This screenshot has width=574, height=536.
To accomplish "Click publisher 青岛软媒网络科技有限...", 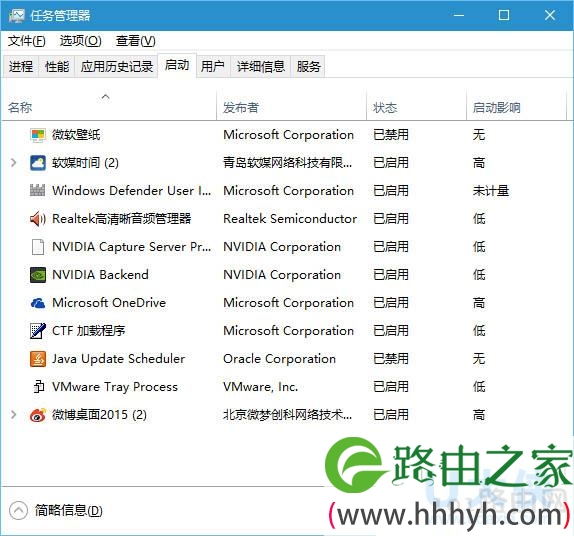I will point(287,163).
